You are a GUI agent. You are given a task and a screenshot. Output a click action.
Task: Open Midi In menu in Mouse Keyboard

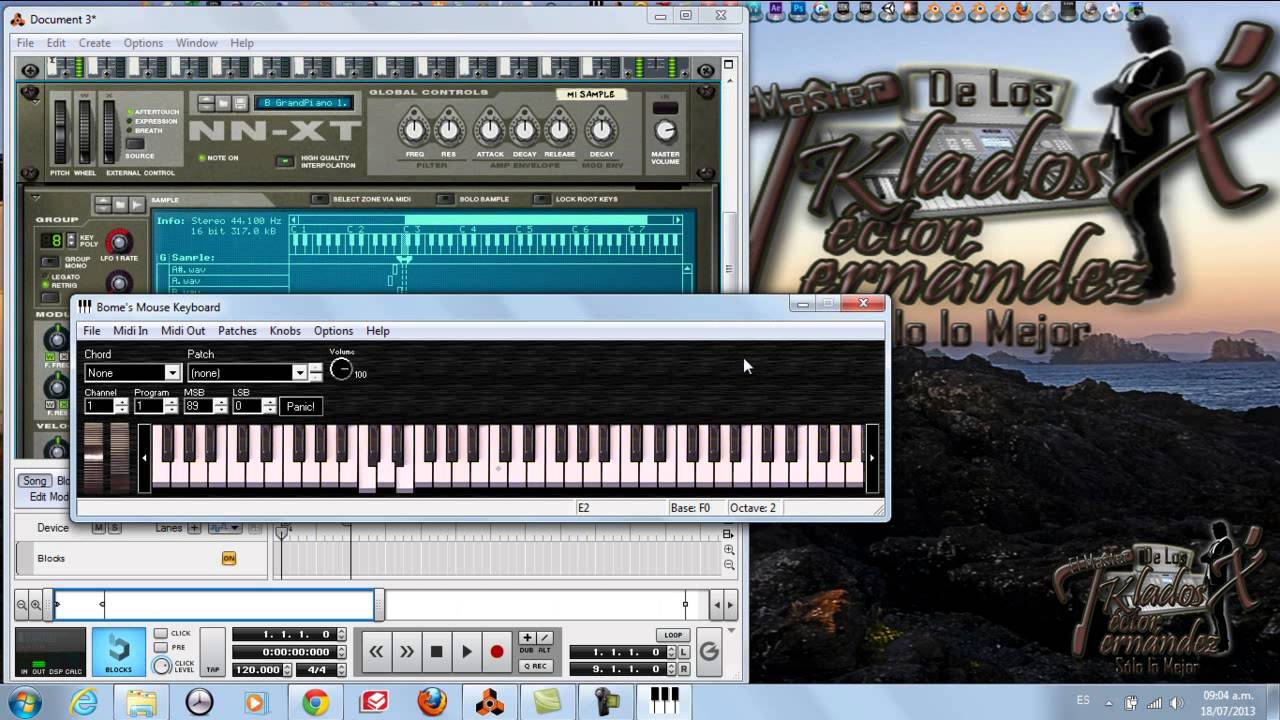pyautogui.click(x=130, y=331)
